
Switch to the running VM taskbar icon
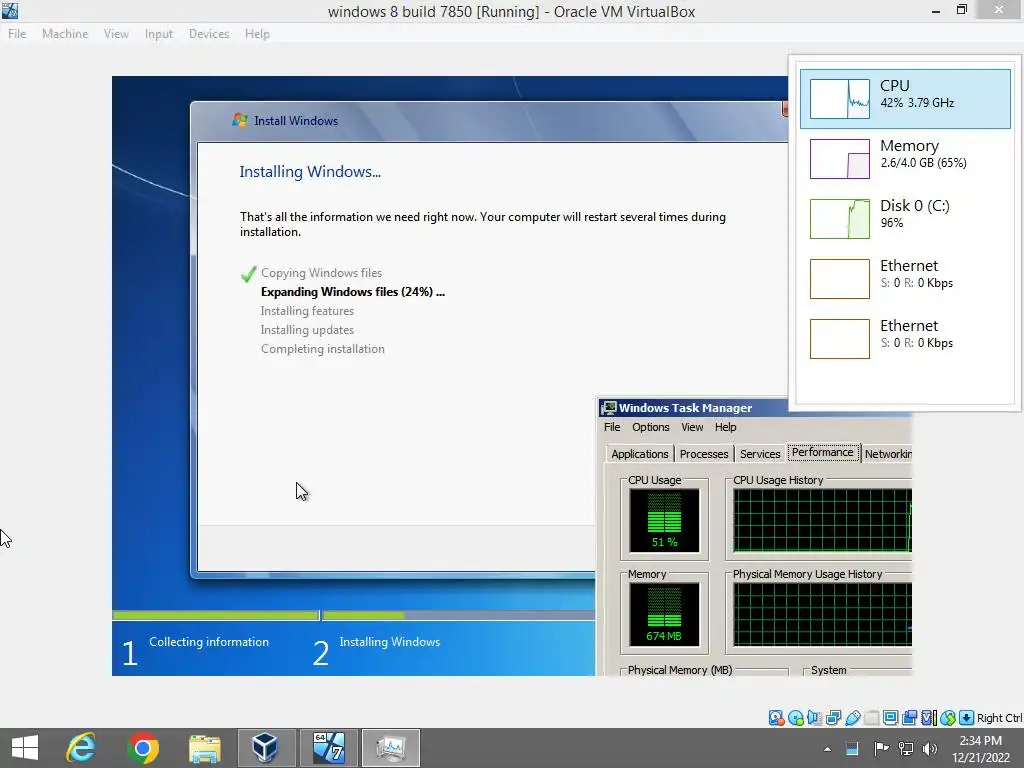[x=328, y=748]
